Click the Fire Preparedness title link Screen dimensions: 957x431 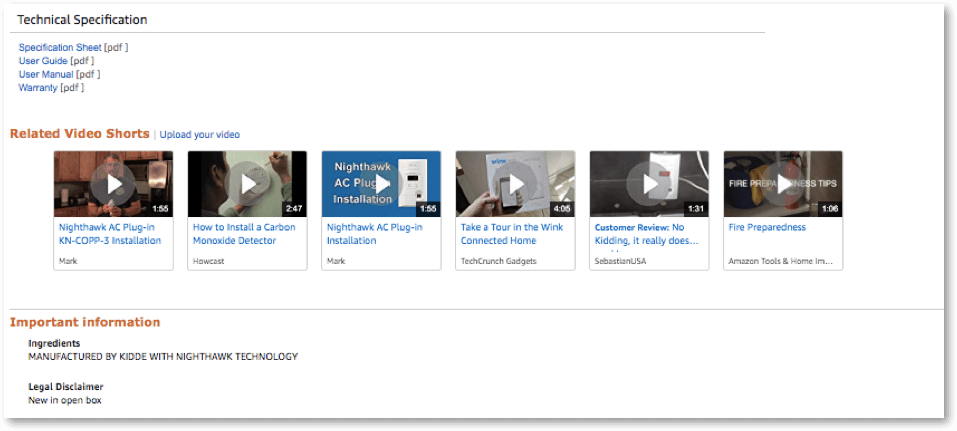(x=766, y=228)
